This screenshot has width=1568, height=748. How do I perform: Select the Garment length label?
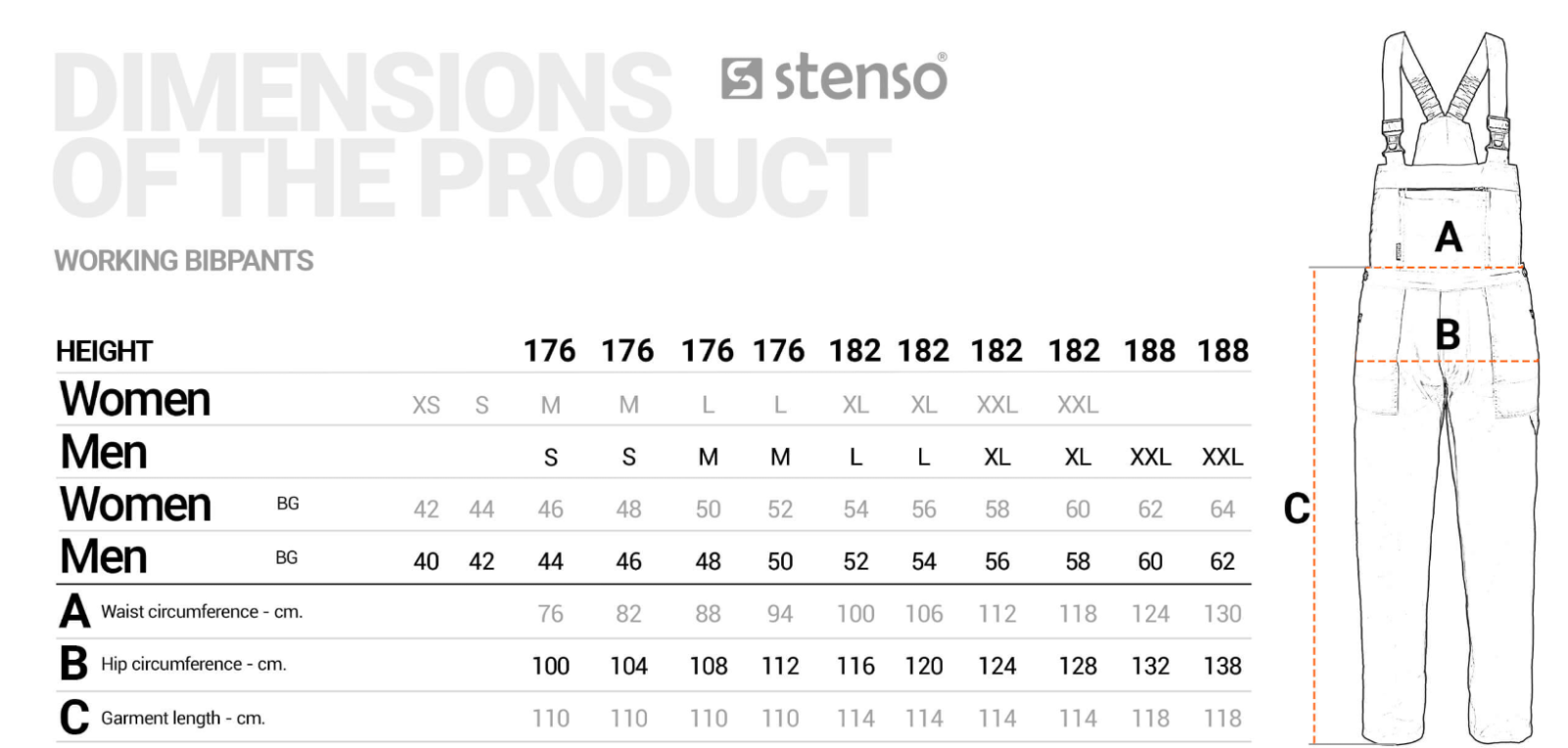click(x=183, y=718)
